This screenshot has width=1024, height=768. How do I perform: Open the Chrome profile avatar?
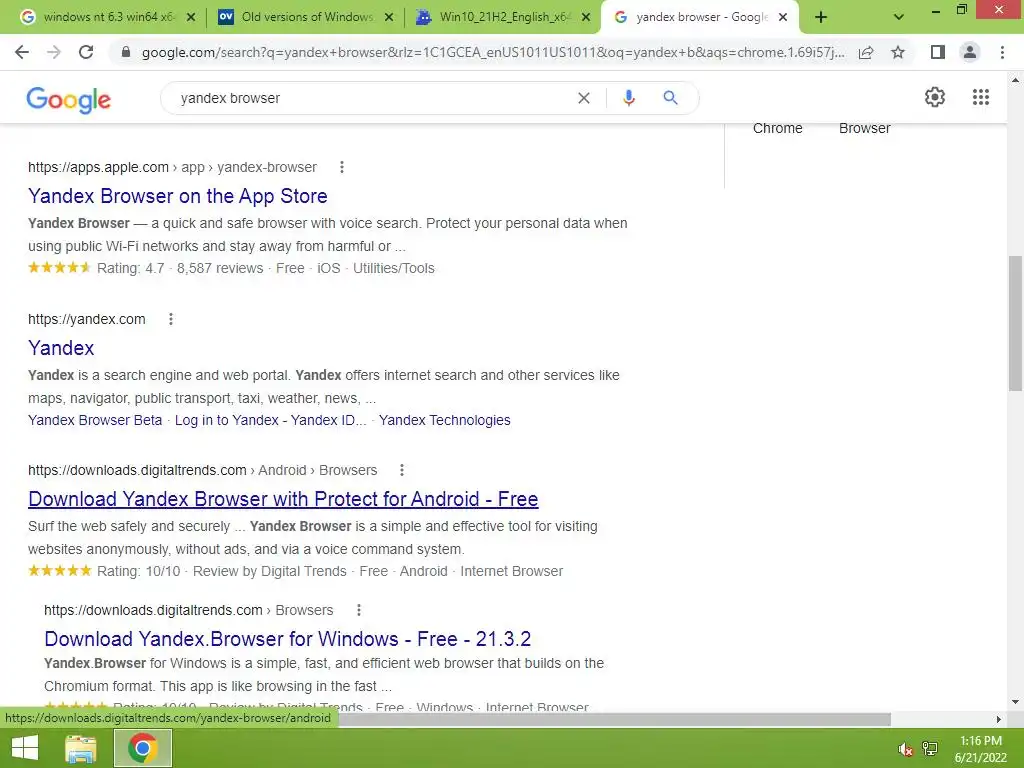[x=970, y=52]
